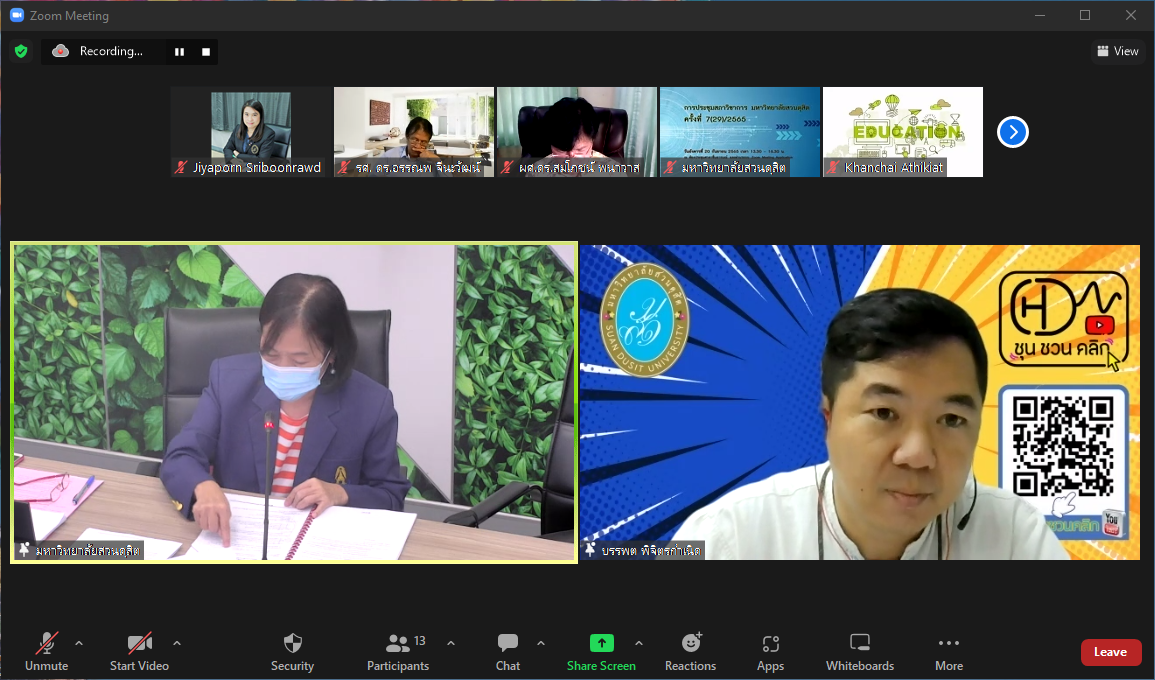Click the green encryption shield icon
The image size is (1155, 680).
point(21,51)
